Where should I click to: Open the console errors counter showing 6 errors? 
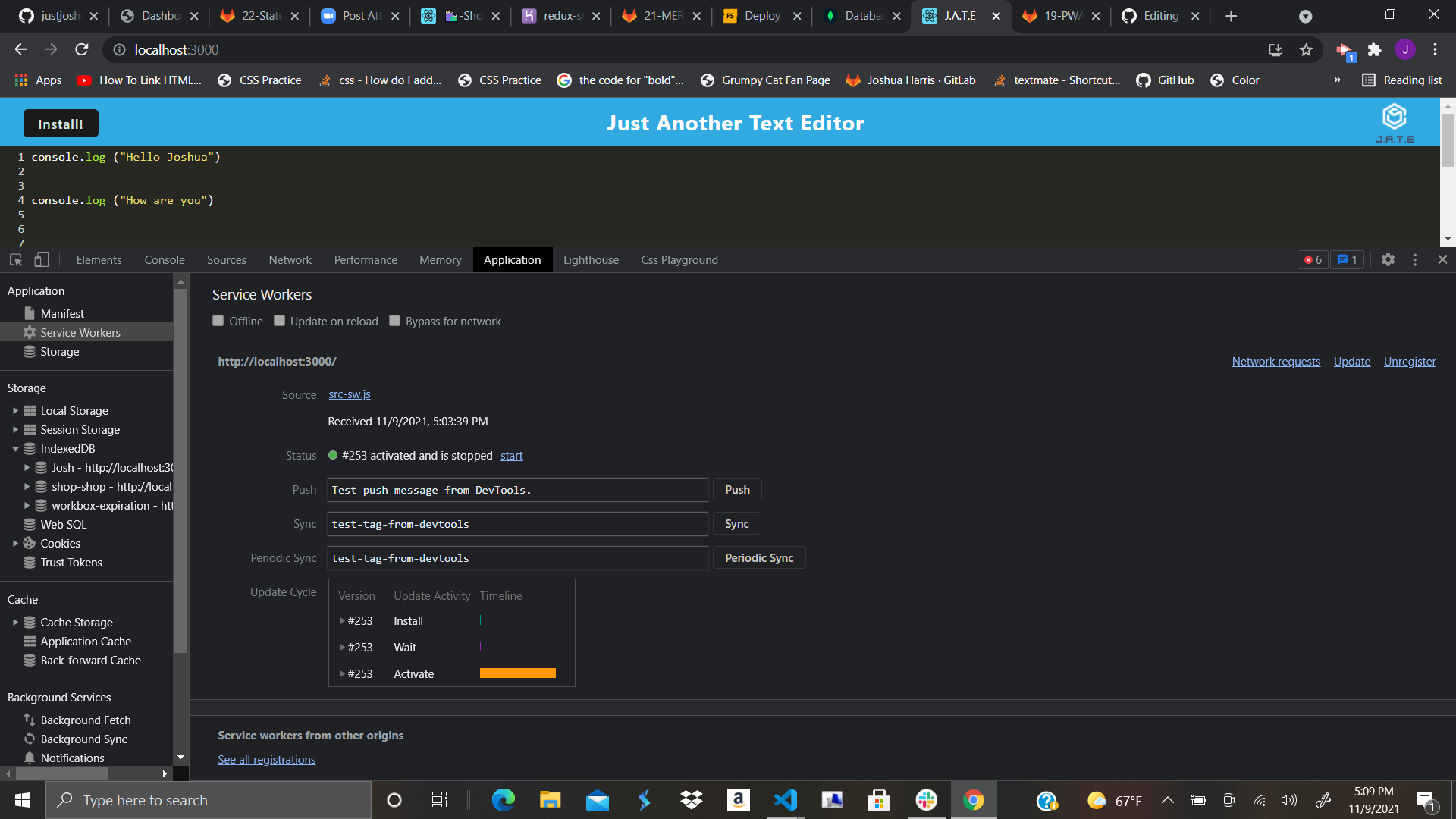click(x=1313, y=259)
